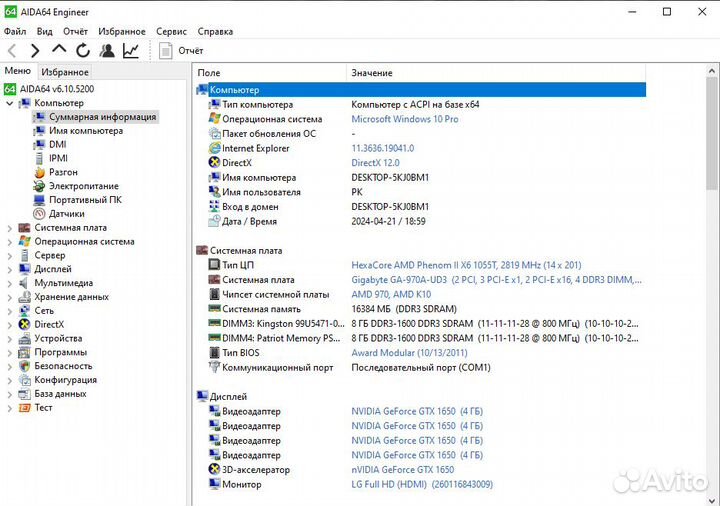
Task: Click the Безопасность shield icon
Action: (25, 366)
